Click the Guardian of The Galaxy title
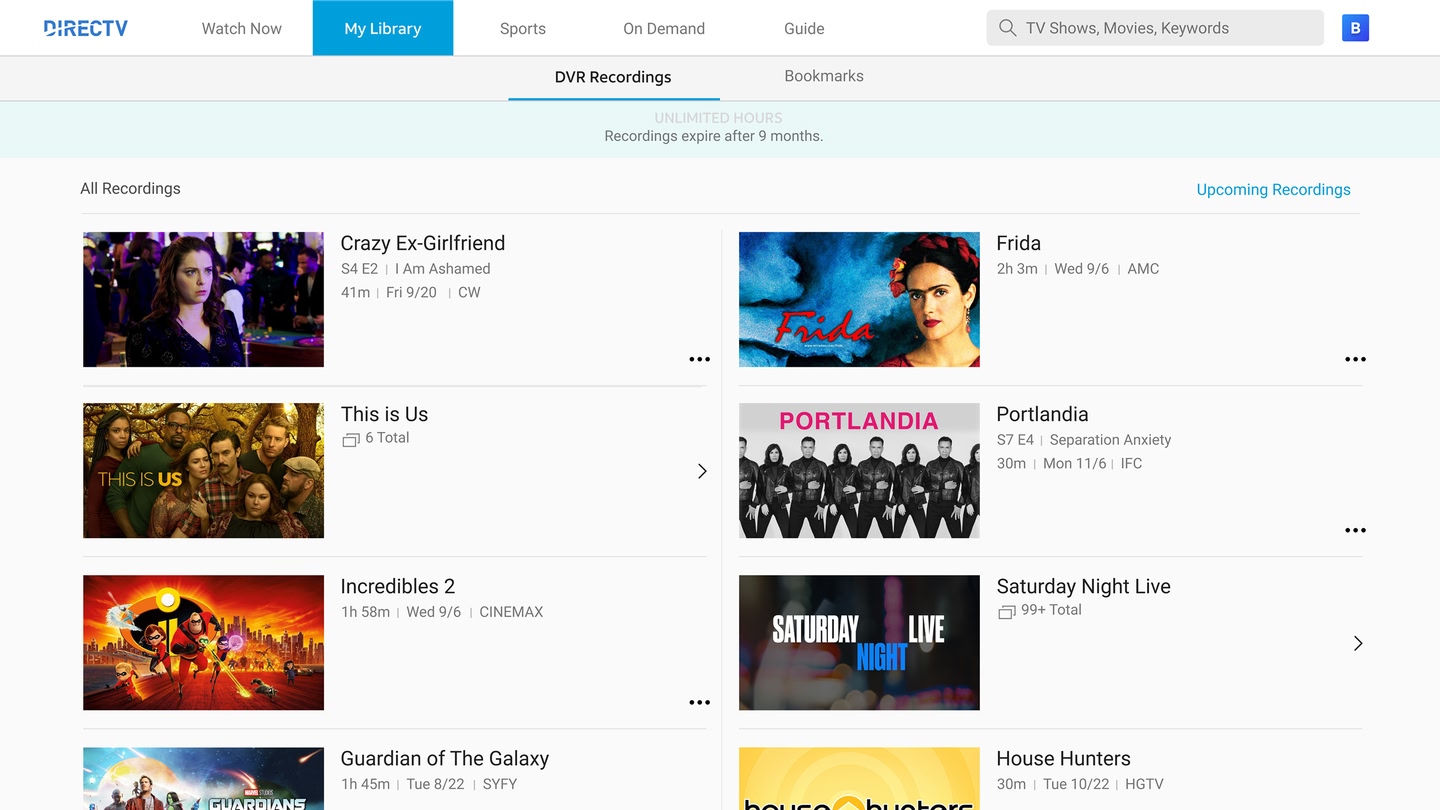 (x=445, y=758)
